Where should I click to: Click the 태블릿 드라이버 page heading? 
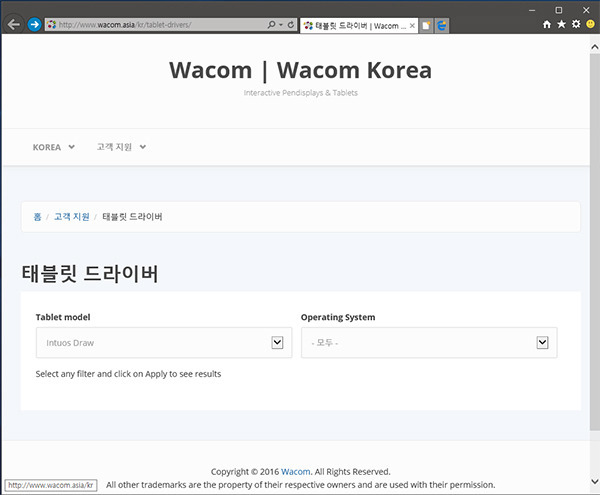click(90, 274)
